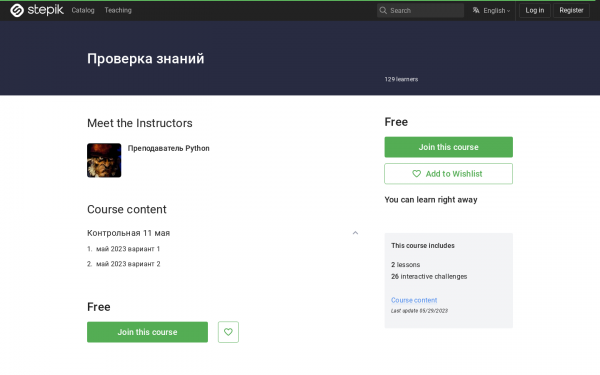Click the Проверка знаний course title
This screenshot has height=375, width=600.
tap(146, 59)
